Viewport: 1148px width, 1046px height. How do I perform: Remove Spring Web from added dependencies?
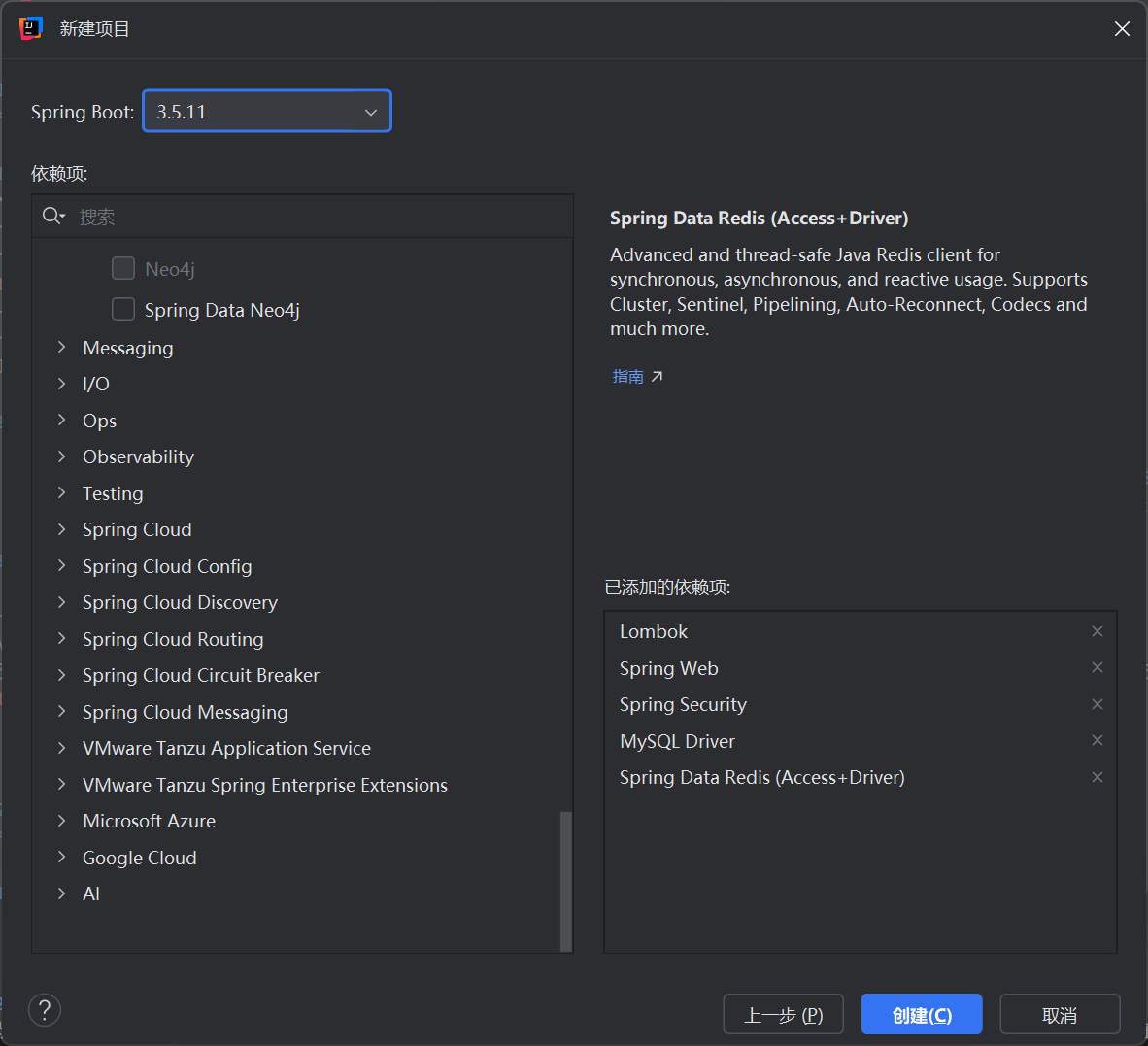[1097, 667]
